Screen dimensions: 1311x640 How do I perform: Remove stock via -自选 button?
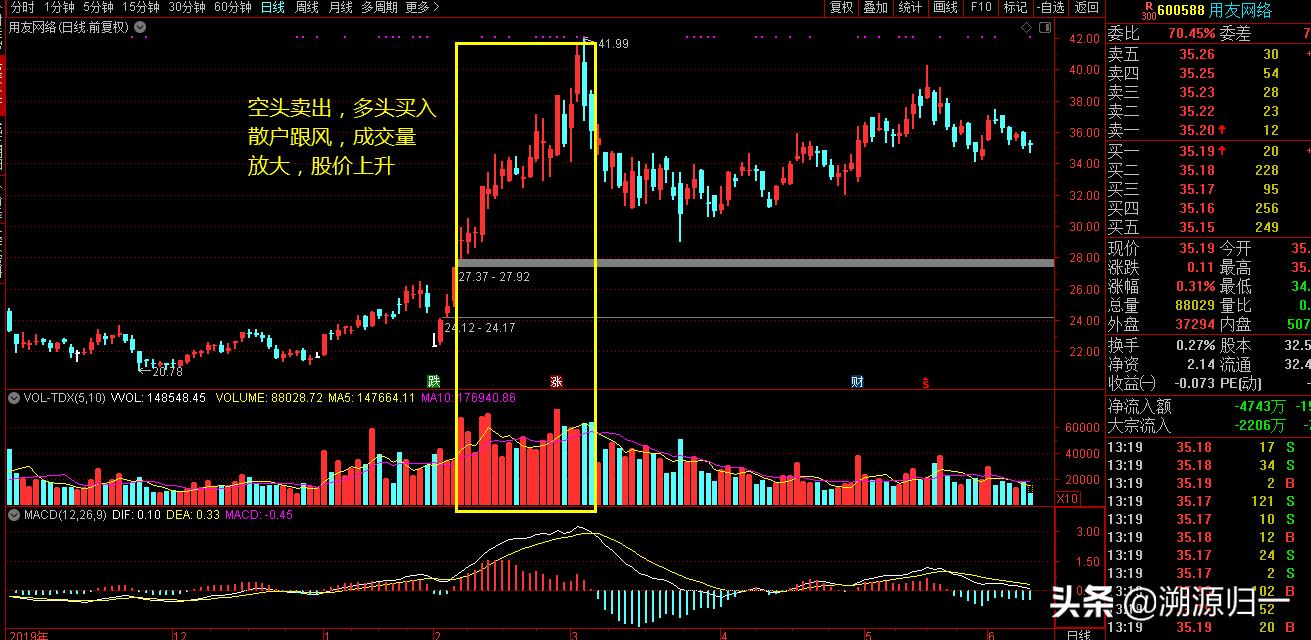tap(1050, 7)
